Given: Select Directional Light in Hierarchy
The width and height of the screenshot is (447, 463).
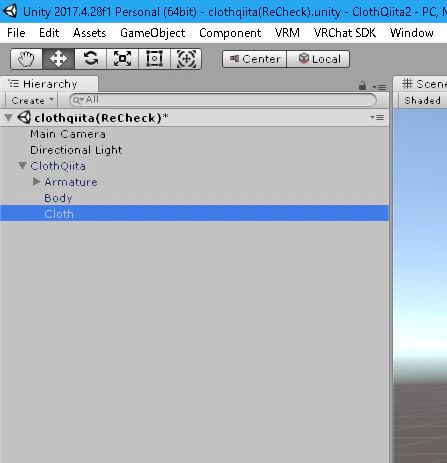Looking at the screenshot, I should pos(76,150).
